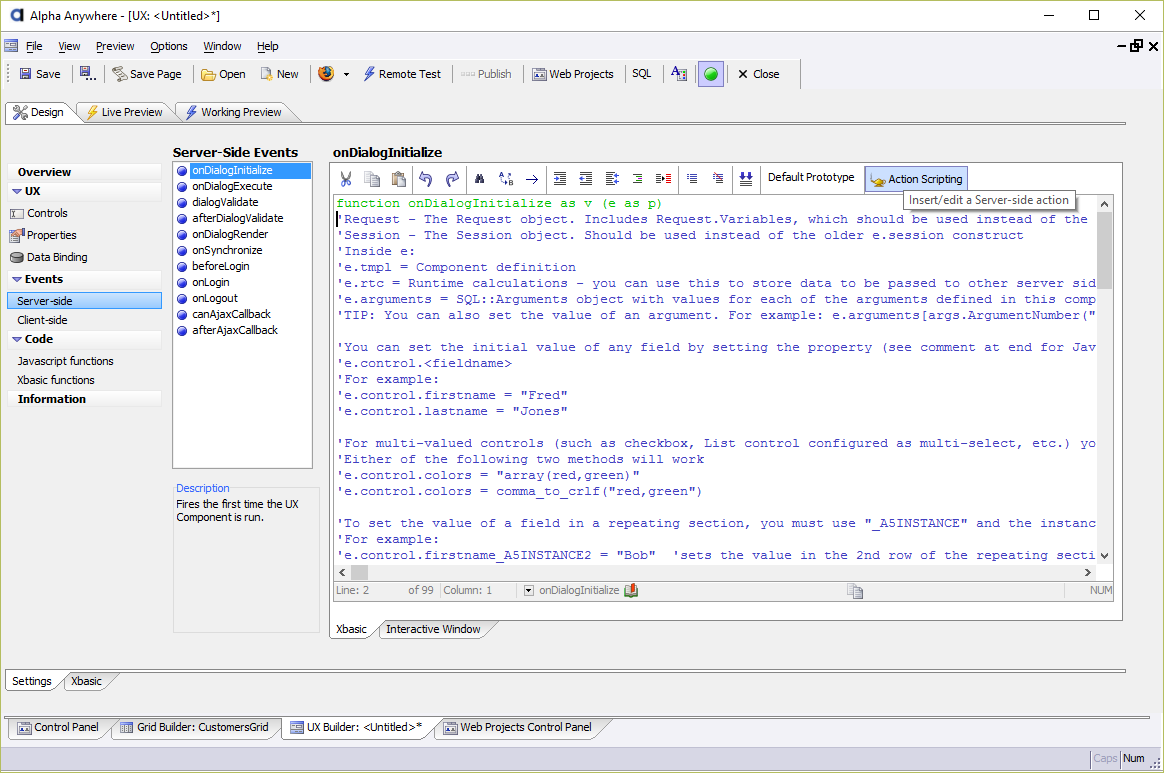This screenshot has width=1164, height=773.
Task: Switch to Grid Builder: CustomersGrid window tab
Action: click(195, 727)
